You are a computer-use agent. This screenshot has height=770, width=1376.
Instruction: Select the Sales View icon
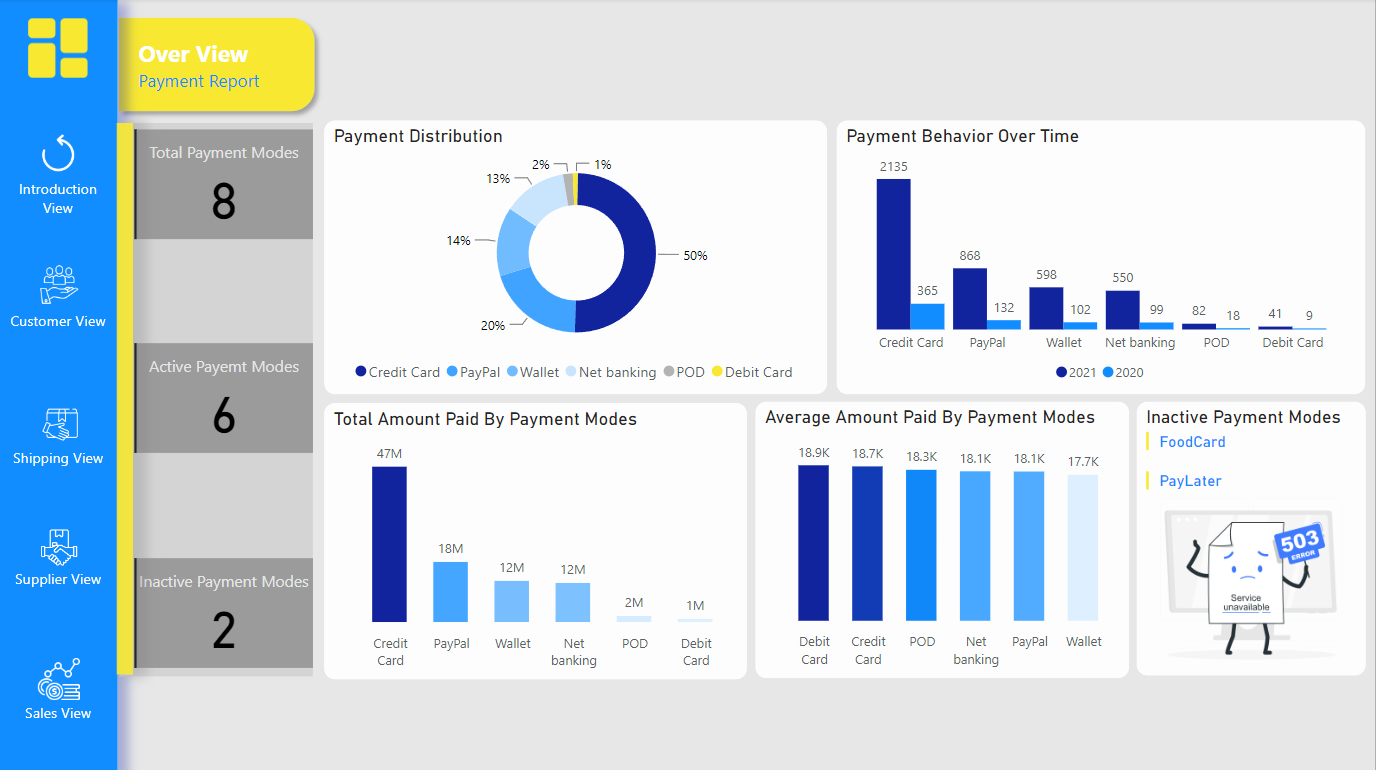(58, 678)
